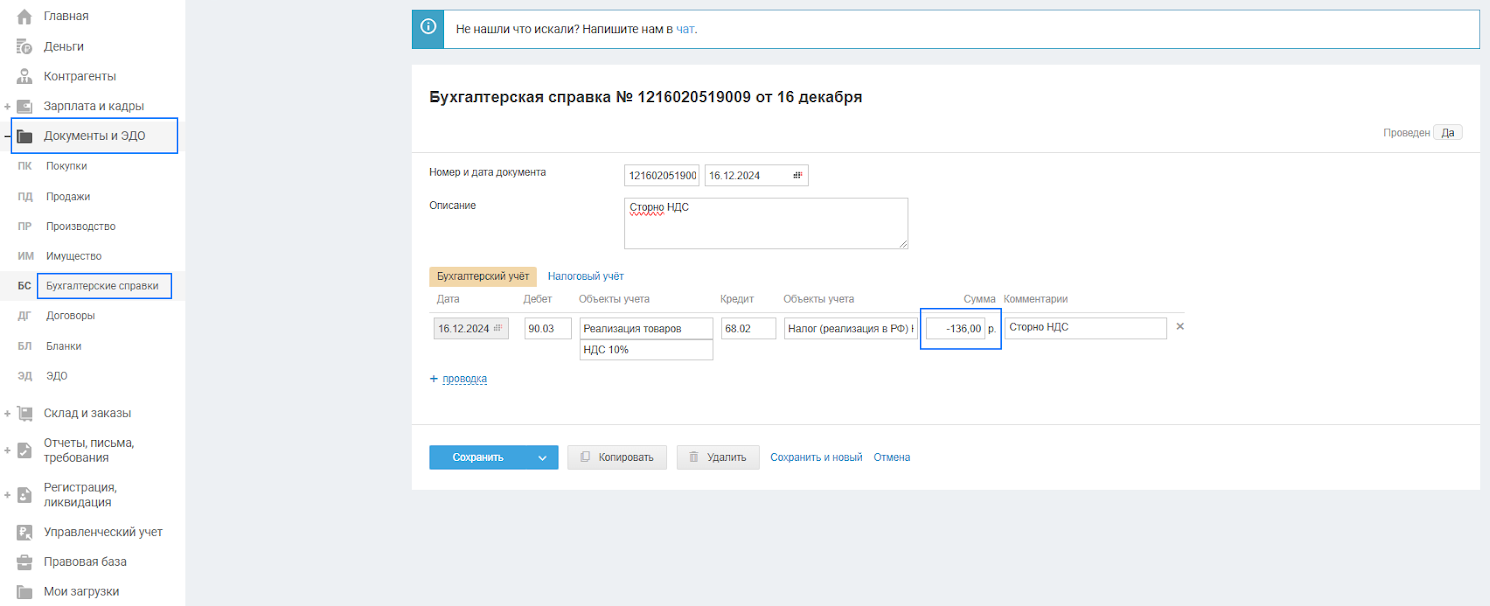Screen dimensions: 1490x606
Task: Click the Копировать button
Action: click(617, 457)
